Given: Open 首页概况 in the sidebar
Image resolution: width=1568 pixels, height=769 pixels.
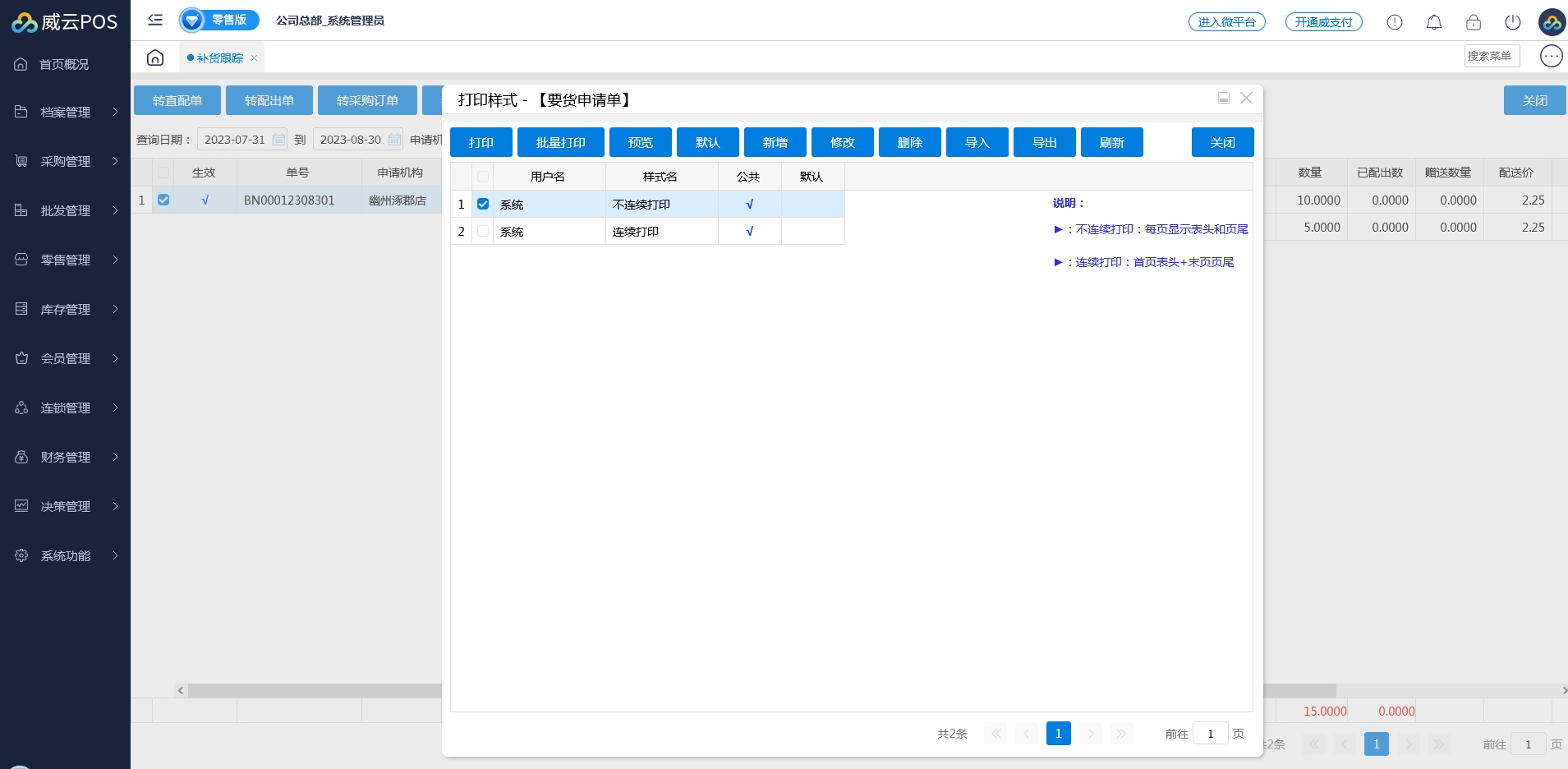Looking at the screenshot, I should click(64, 64).
